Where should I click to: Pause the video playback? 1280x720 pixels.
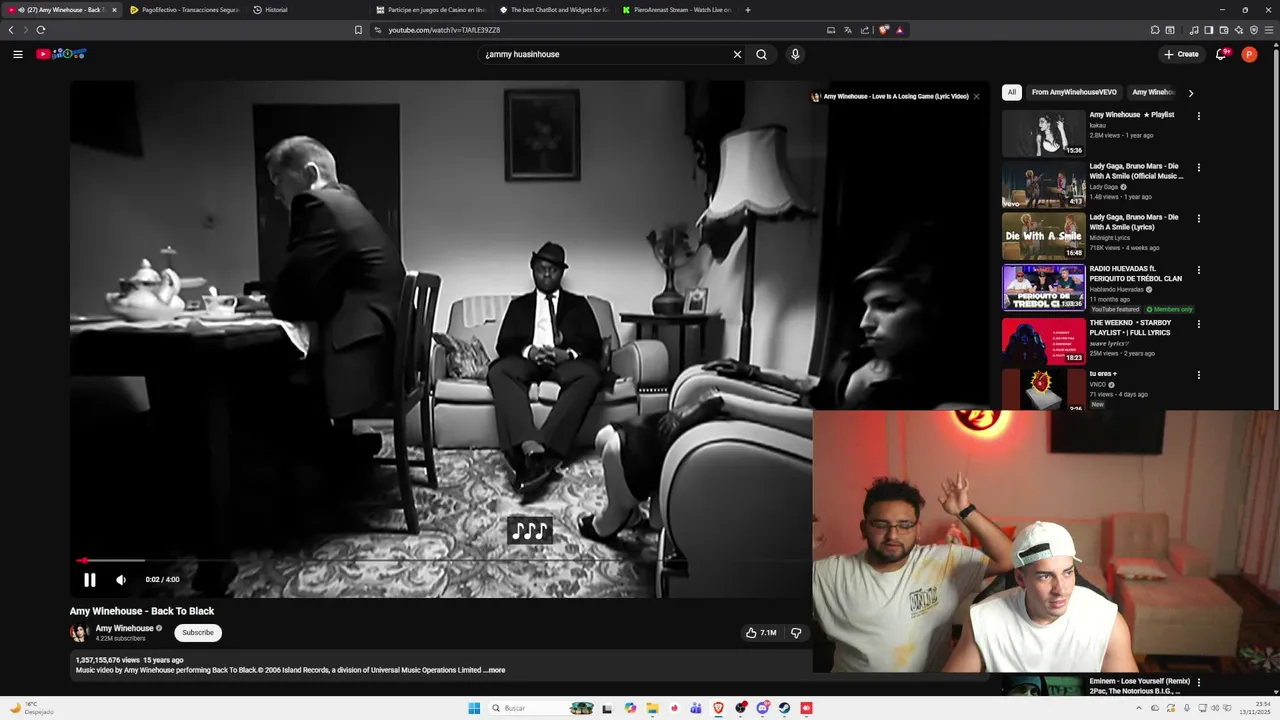point(90,580)
